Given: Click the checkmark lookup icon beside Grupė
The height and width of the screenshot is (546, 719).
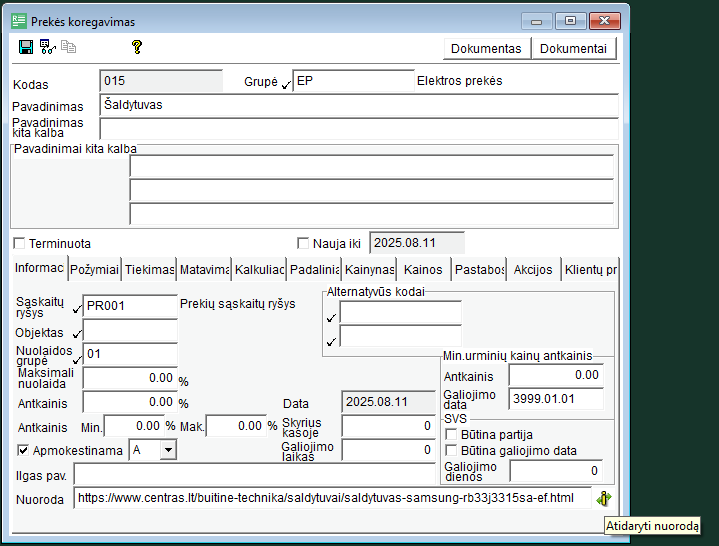Looking at the screenshot, I should coord(286,84).
